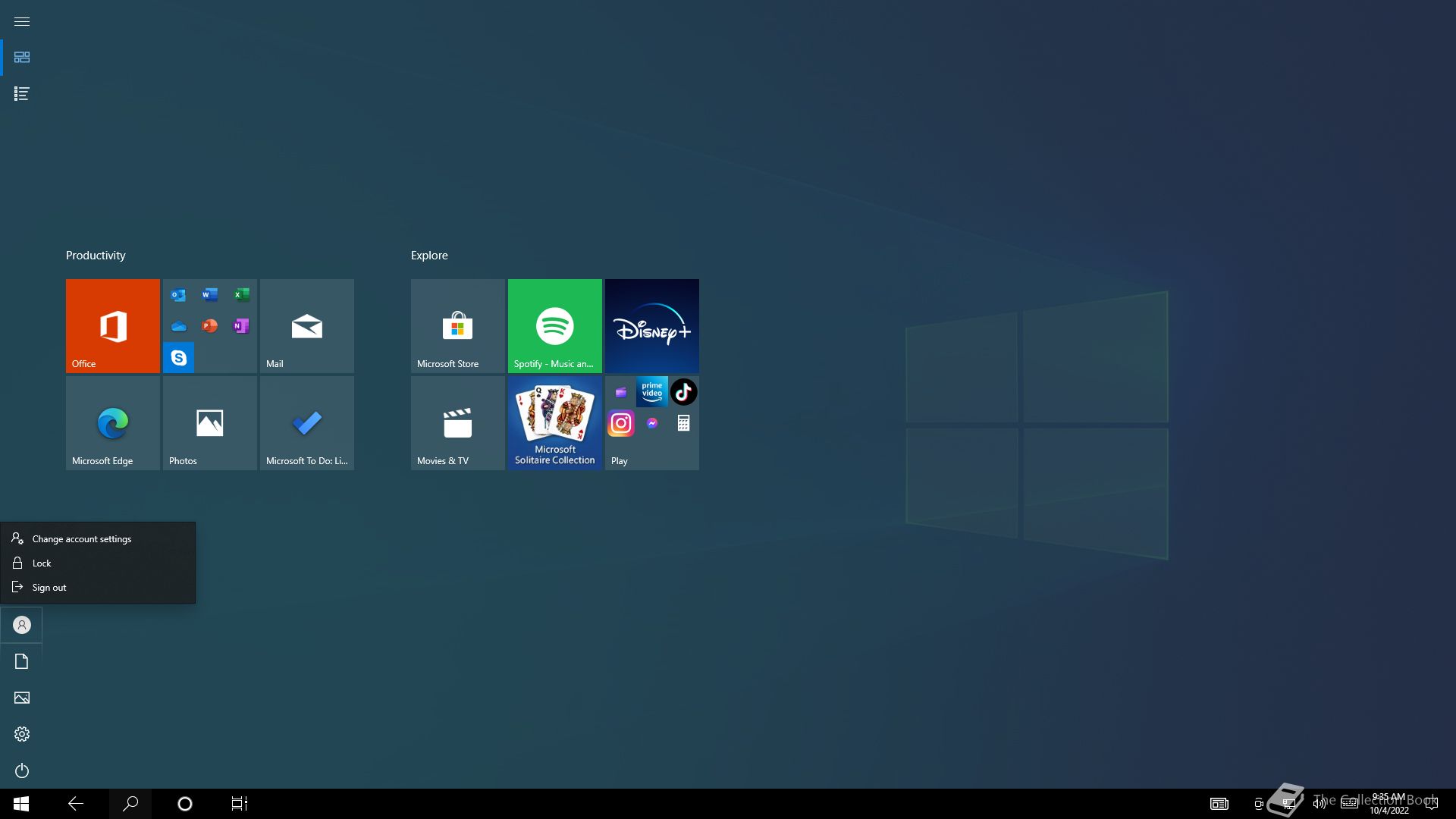This screenshot has height=819, width=1456.
Task: Open Cortana from the taskbar
Action: coord(185,804)
